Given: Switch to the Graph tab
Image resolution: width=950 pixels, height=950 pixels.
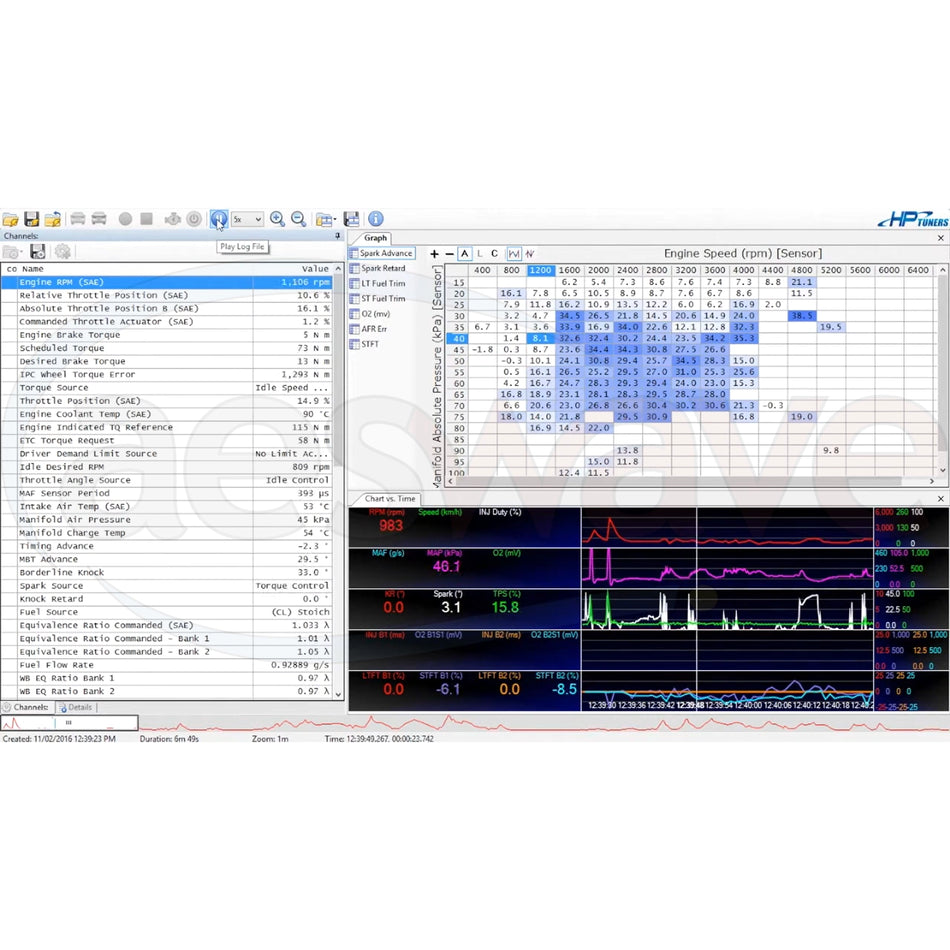Looking at the screenshot, I should pyautogui.click(x=377, y=238).
